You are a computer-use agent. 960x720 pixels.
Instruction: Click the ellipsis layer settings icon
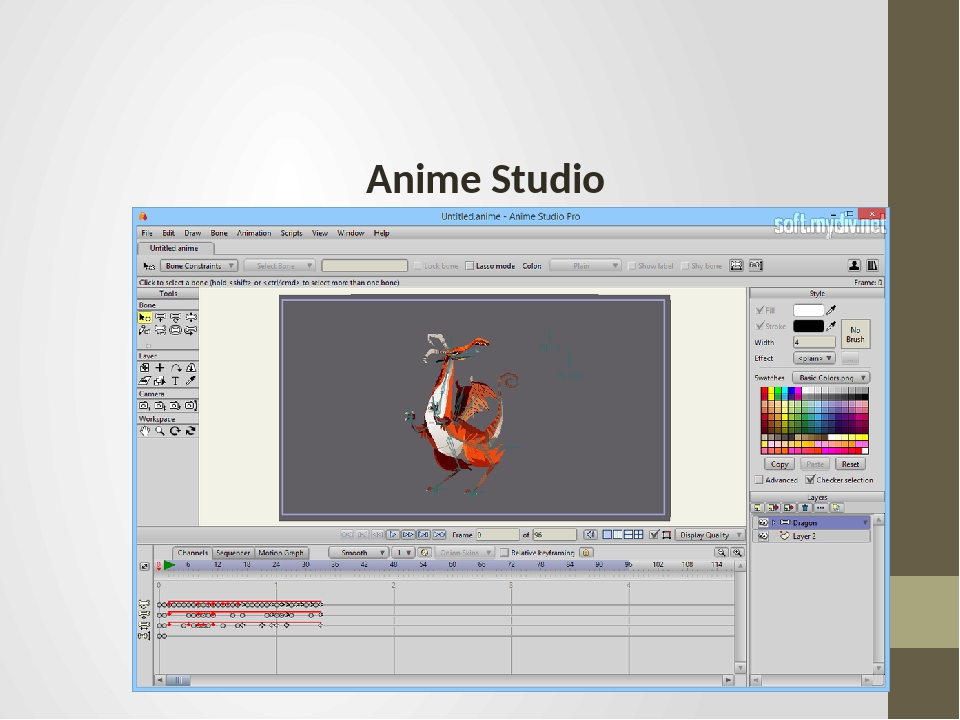[x=820, y=508]
